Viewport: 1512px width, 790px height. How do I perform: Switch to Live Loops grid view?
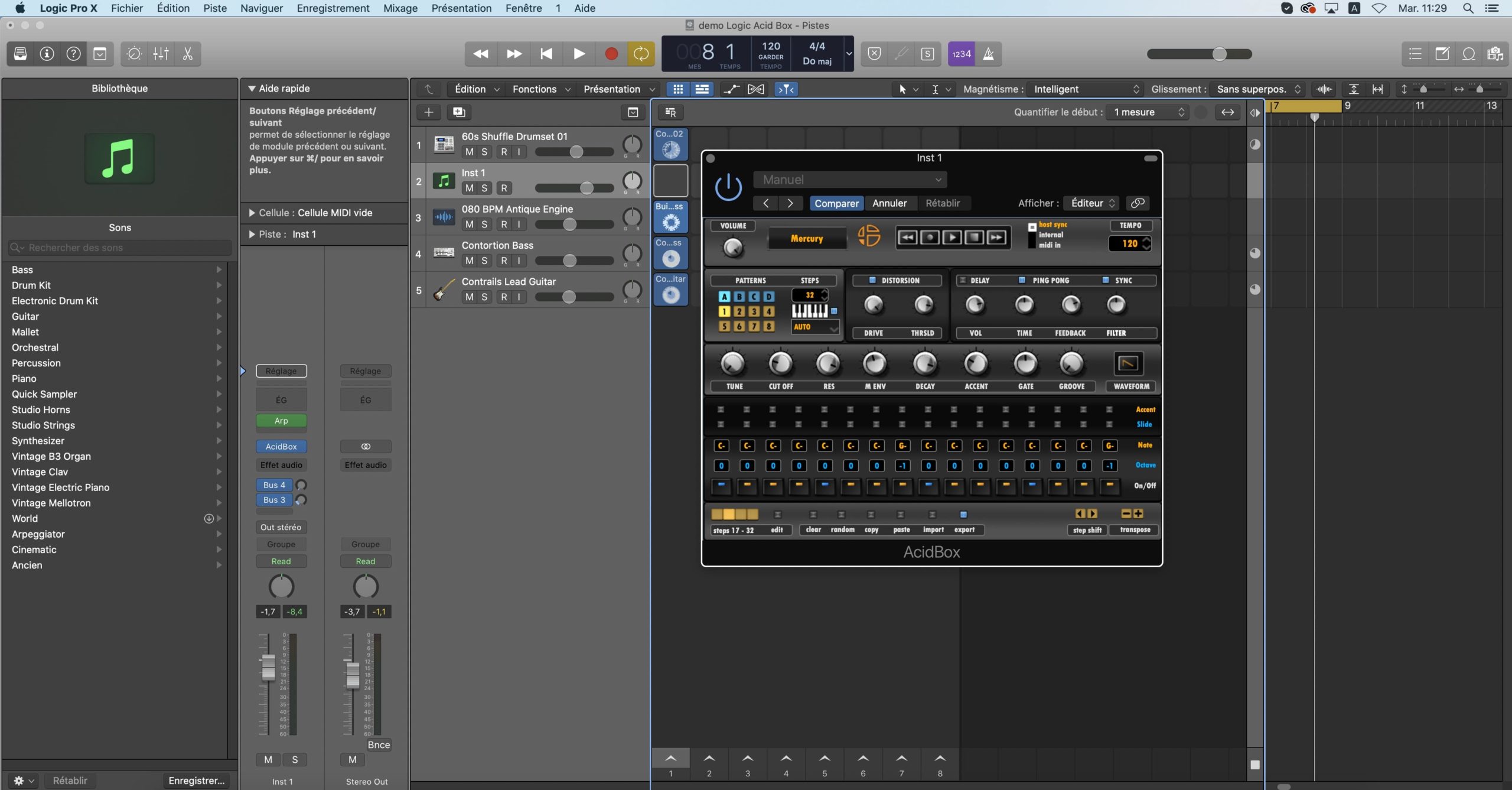click(x=678, y=89)
